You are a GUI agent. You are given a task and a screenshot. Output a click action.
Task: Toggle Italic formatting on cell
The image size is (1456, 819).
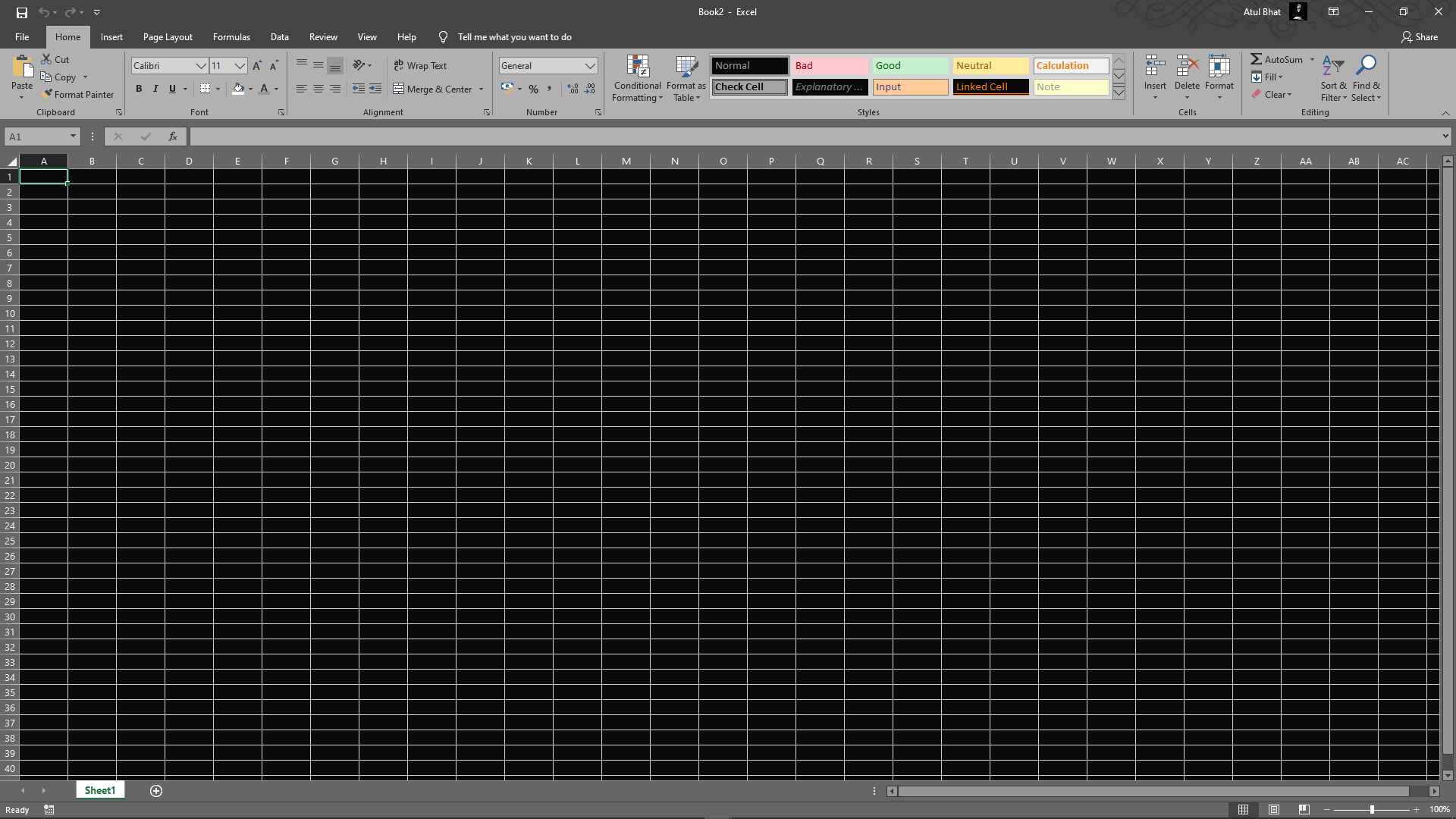point(154,89)
